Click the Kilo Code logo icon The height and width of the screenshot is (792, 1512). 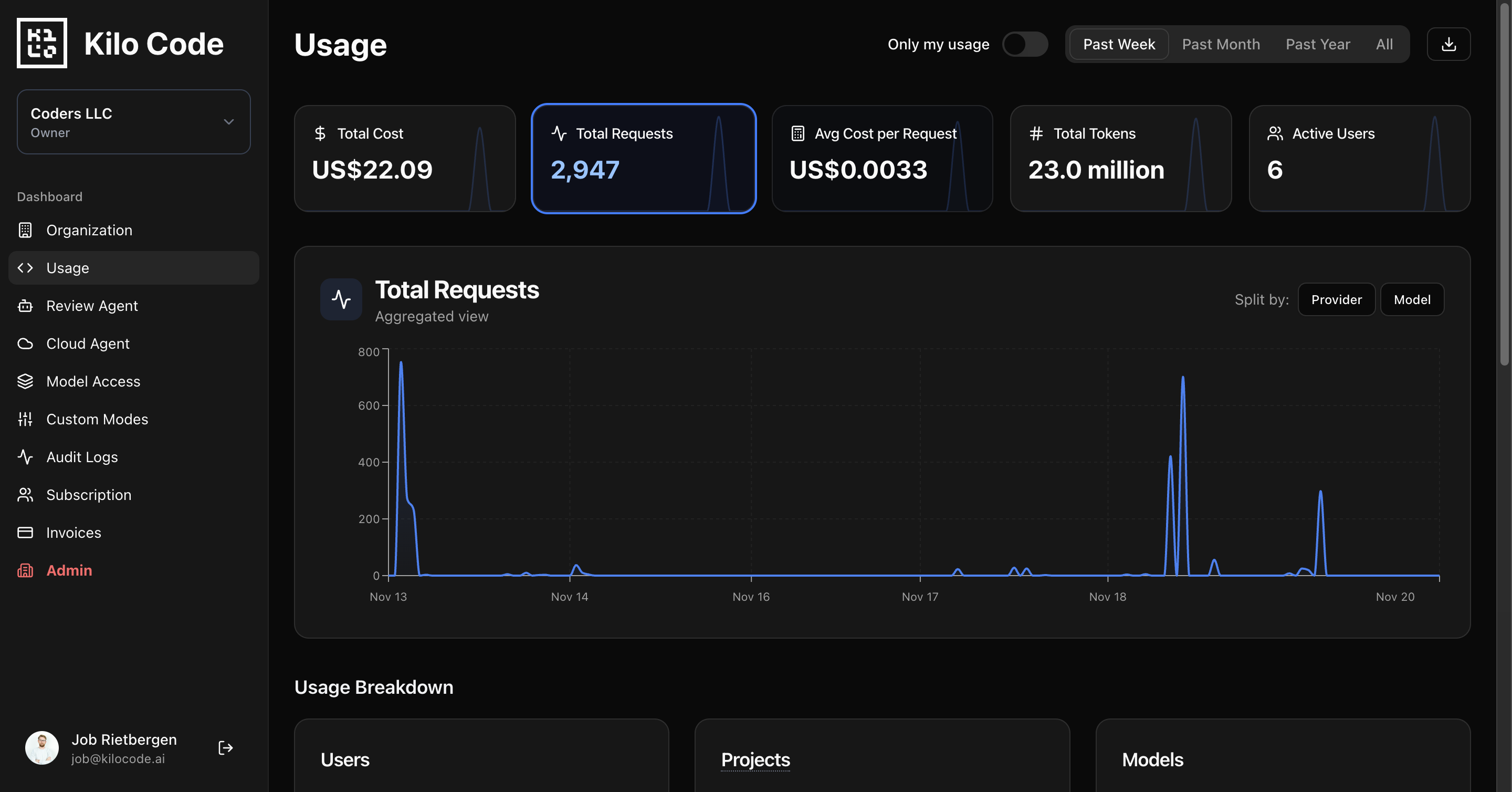[x=41, y=43]
